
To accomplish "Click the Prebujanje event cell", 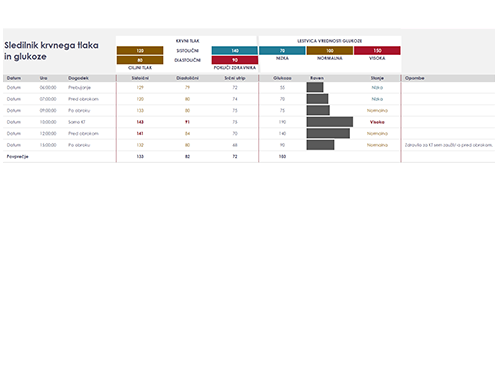I will (x=79, y=88).
